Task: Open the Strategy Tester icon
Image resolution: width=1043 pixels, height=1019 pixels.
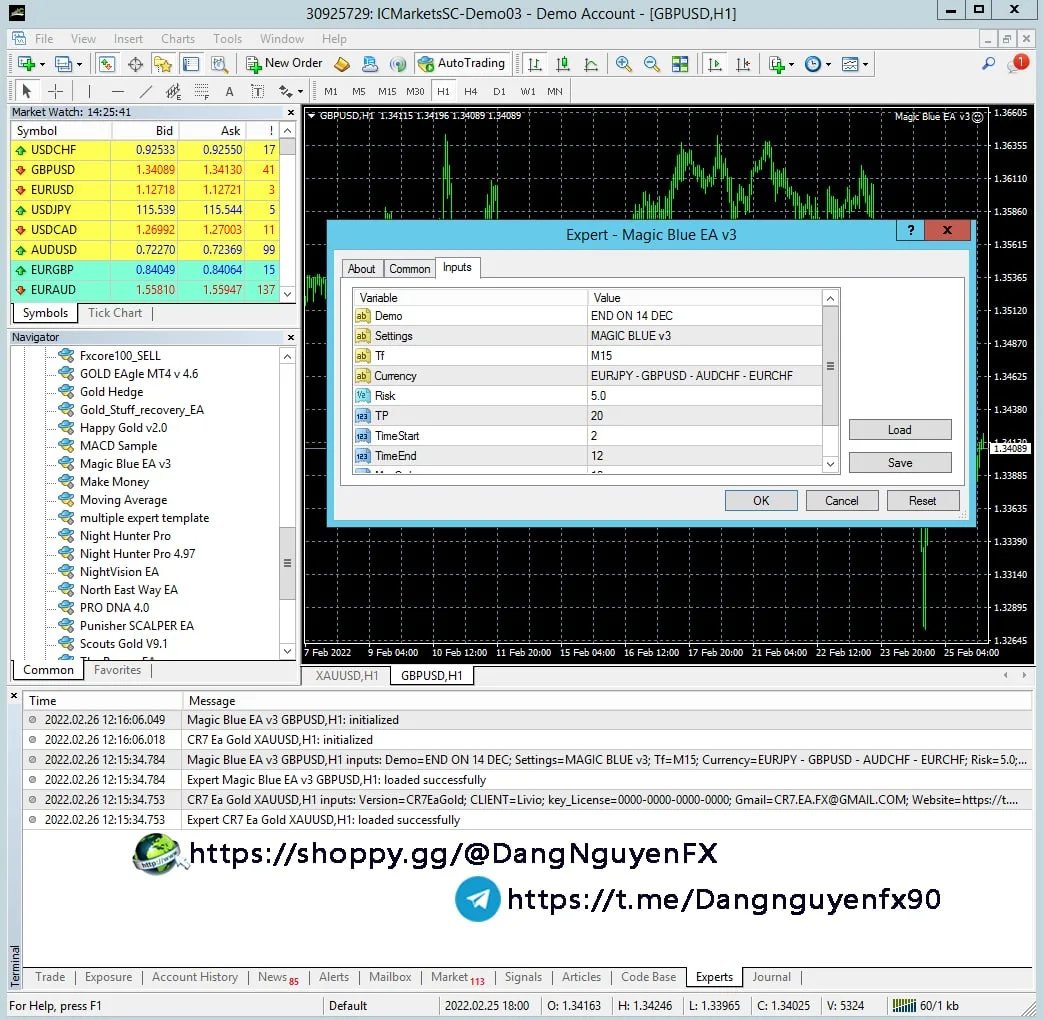Action: click(219, 64)
